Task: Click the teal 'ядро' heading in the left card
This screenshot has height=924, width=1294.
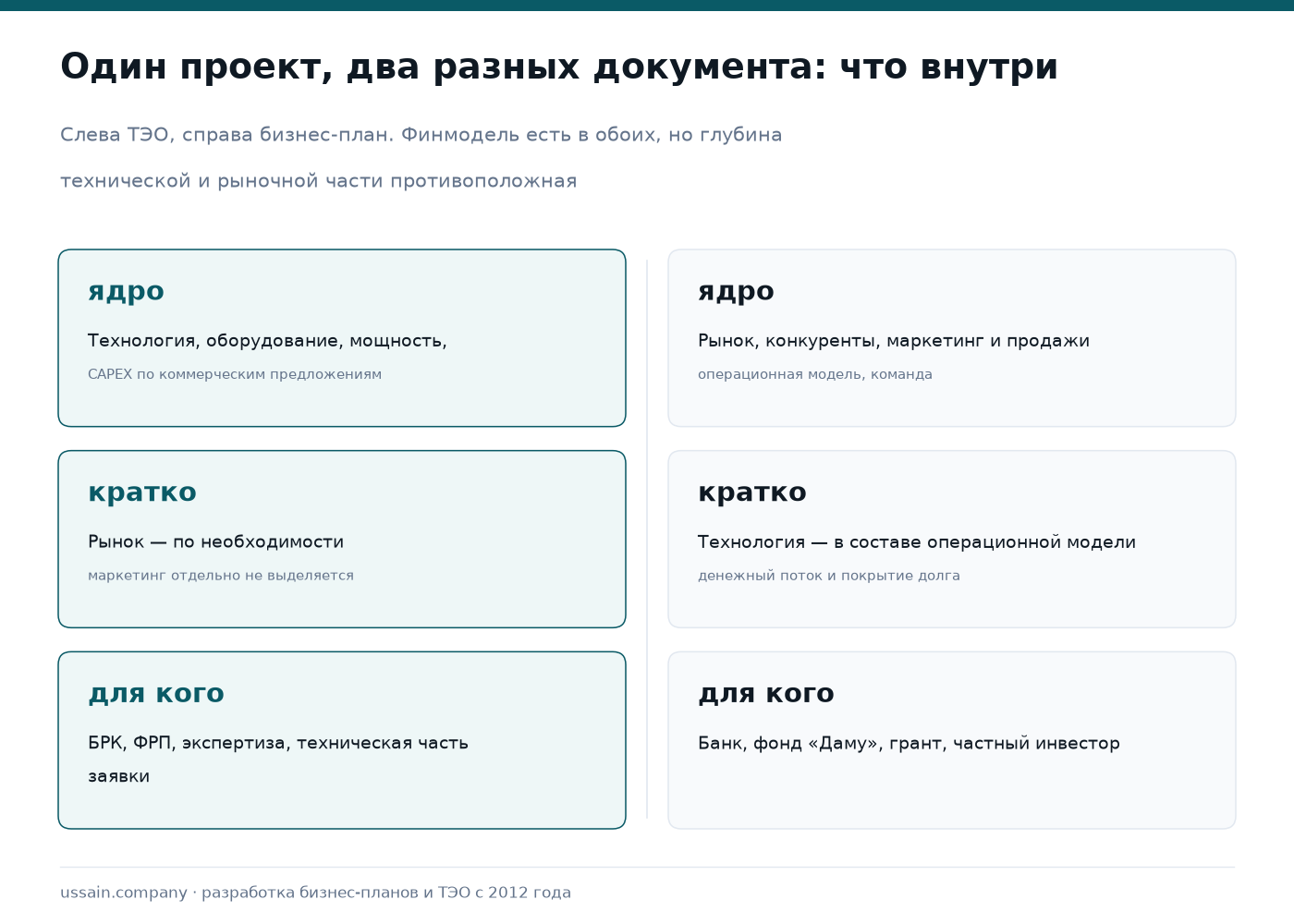Action: (x=127, y=292)
